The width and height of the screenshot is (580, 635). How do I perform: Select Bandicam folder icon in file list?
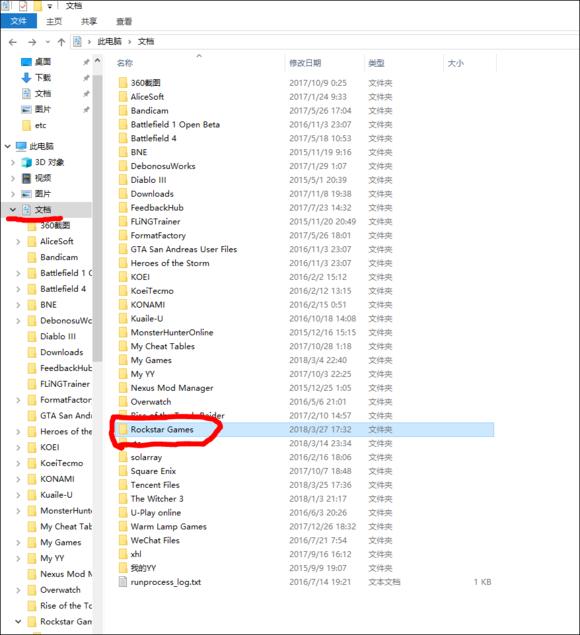tap(123, 111)
